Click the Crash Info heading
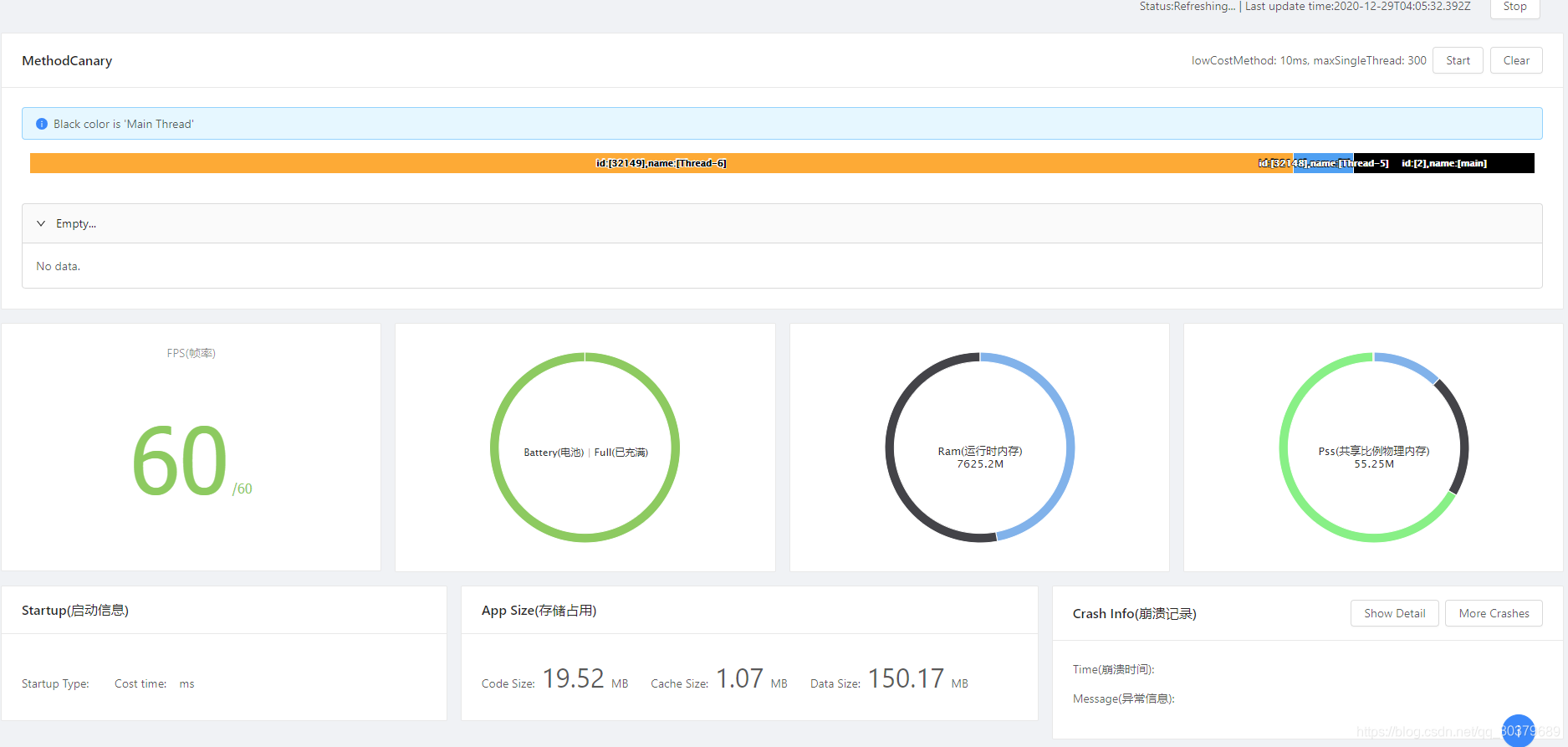 point(1135,613)
